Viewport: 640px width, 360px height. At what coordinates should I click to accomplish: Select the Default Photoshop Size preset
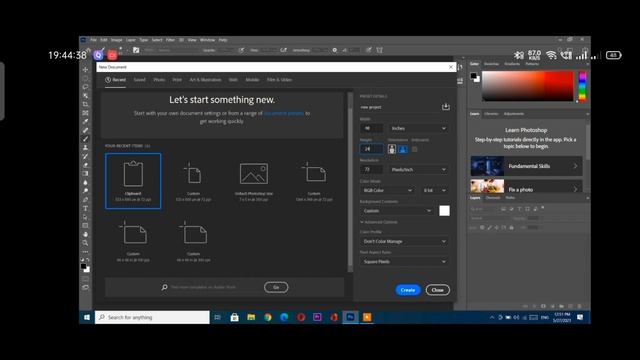254,181
